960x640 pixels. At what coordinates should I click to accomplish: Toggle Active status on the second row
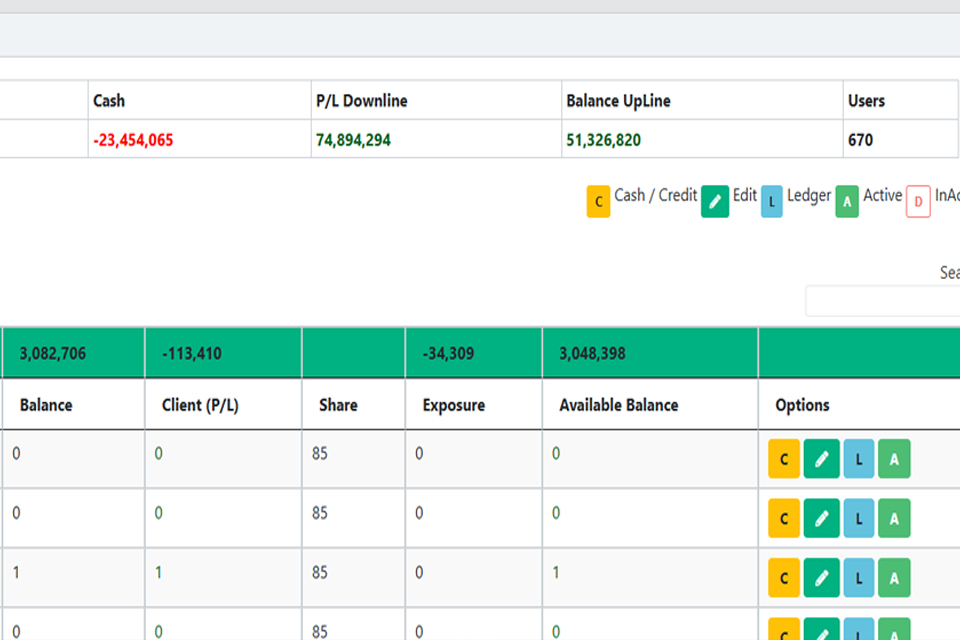[x=894, y=518]
